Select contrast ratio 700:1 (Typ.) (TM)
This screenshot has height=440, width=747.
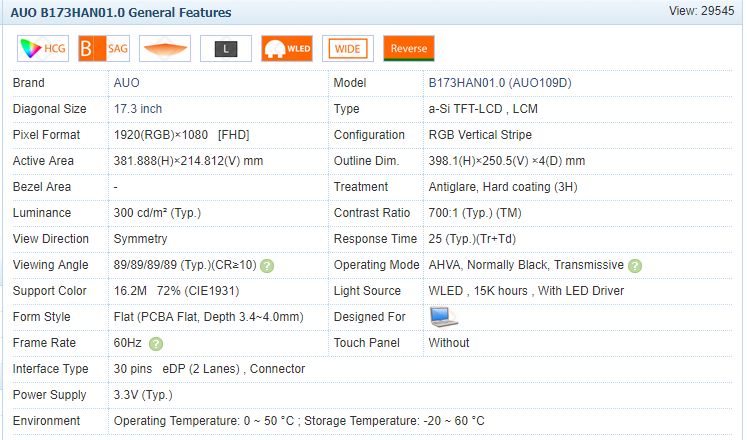coord(474,213)
